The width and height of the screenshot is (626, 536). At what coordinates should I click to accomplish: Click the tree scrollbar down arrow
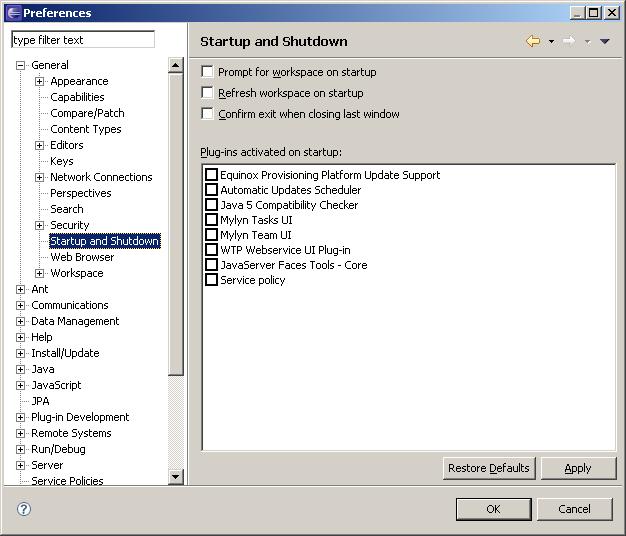click(176, 476)
